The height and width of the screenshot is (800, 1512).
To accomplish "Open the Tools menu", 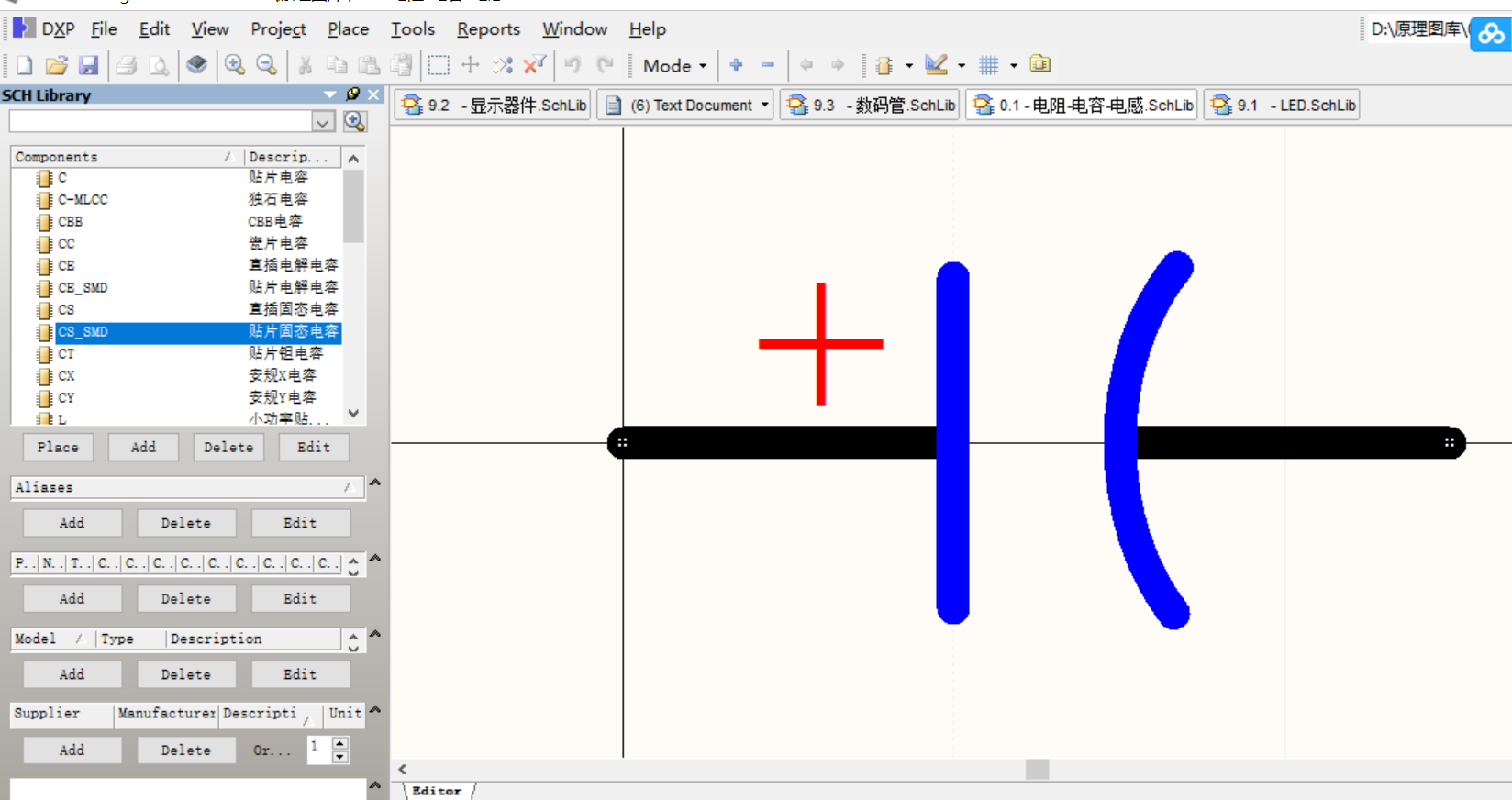I will pyautogui.click(x=413, y=29).
